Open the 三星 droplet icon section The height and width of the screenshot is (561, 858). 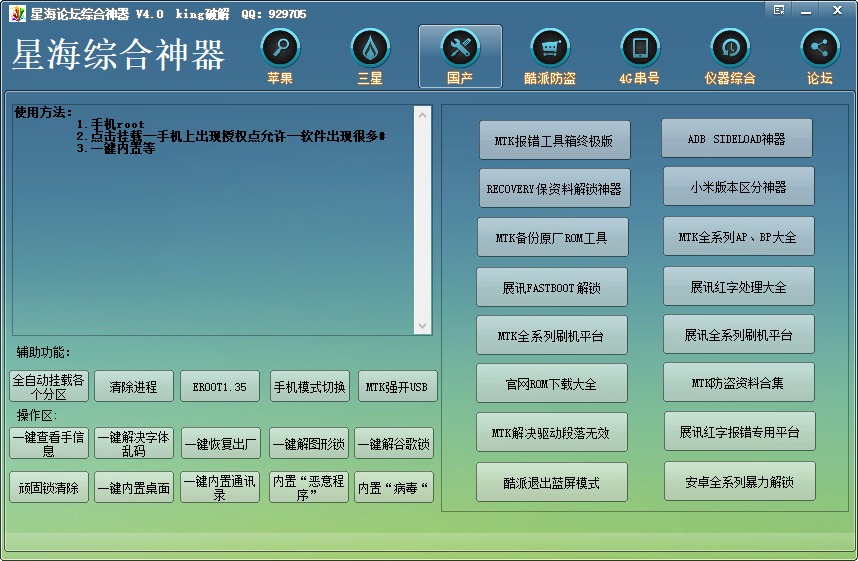(x=370, y=56)
